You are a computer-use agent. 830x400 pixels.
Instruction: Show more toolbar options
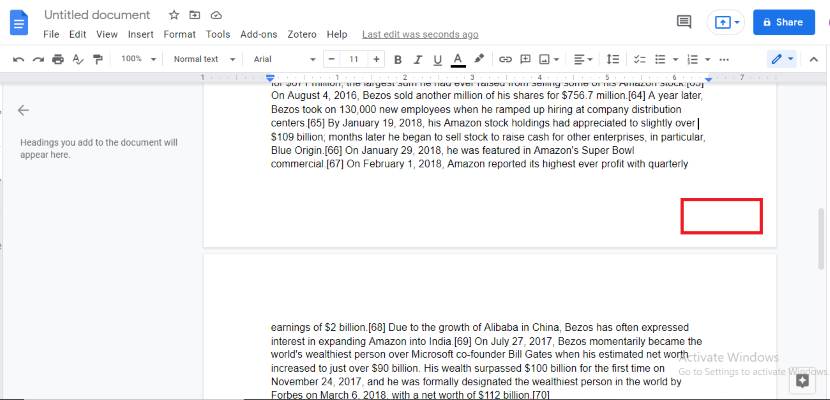click(x=725, y=59)
